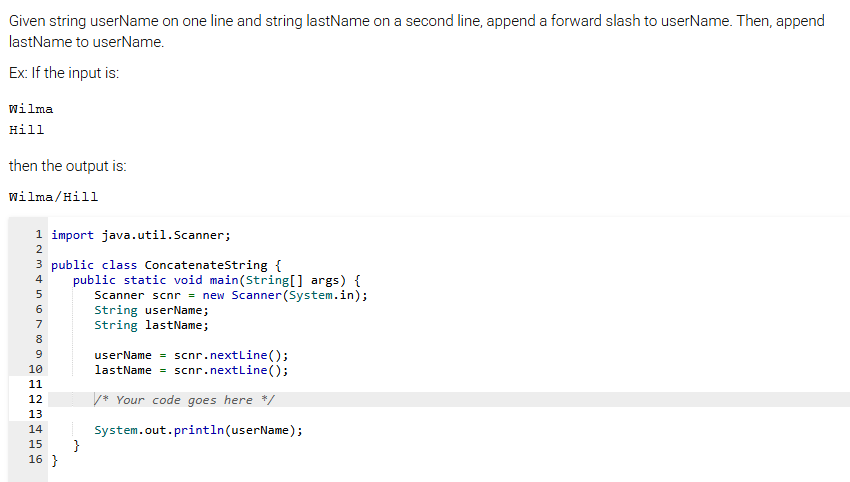
Task: Click line number 5 in the gutter
Action: 38,294
